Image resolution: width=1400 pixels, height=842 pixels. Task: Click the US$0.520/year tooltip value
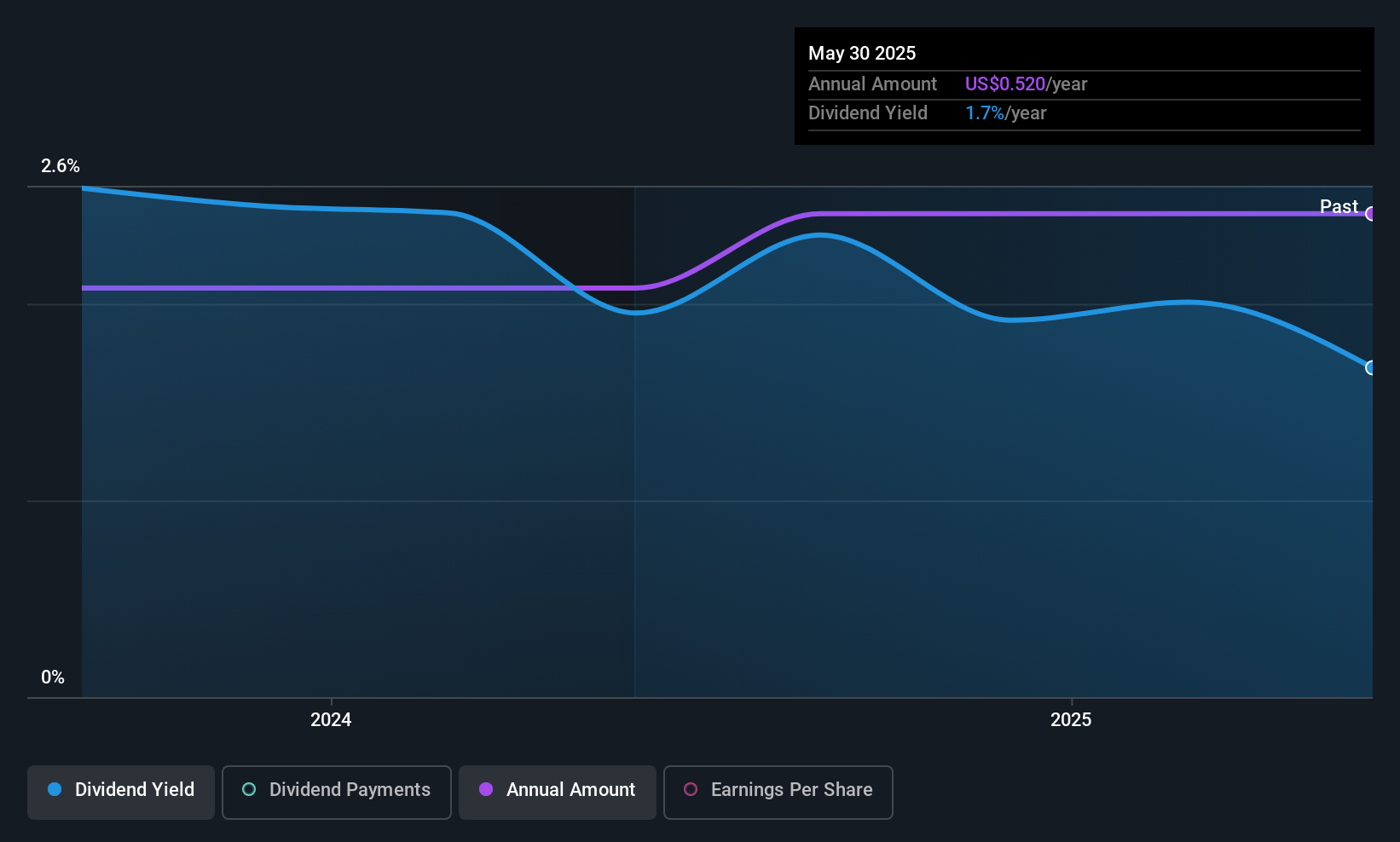(1026, 84)
